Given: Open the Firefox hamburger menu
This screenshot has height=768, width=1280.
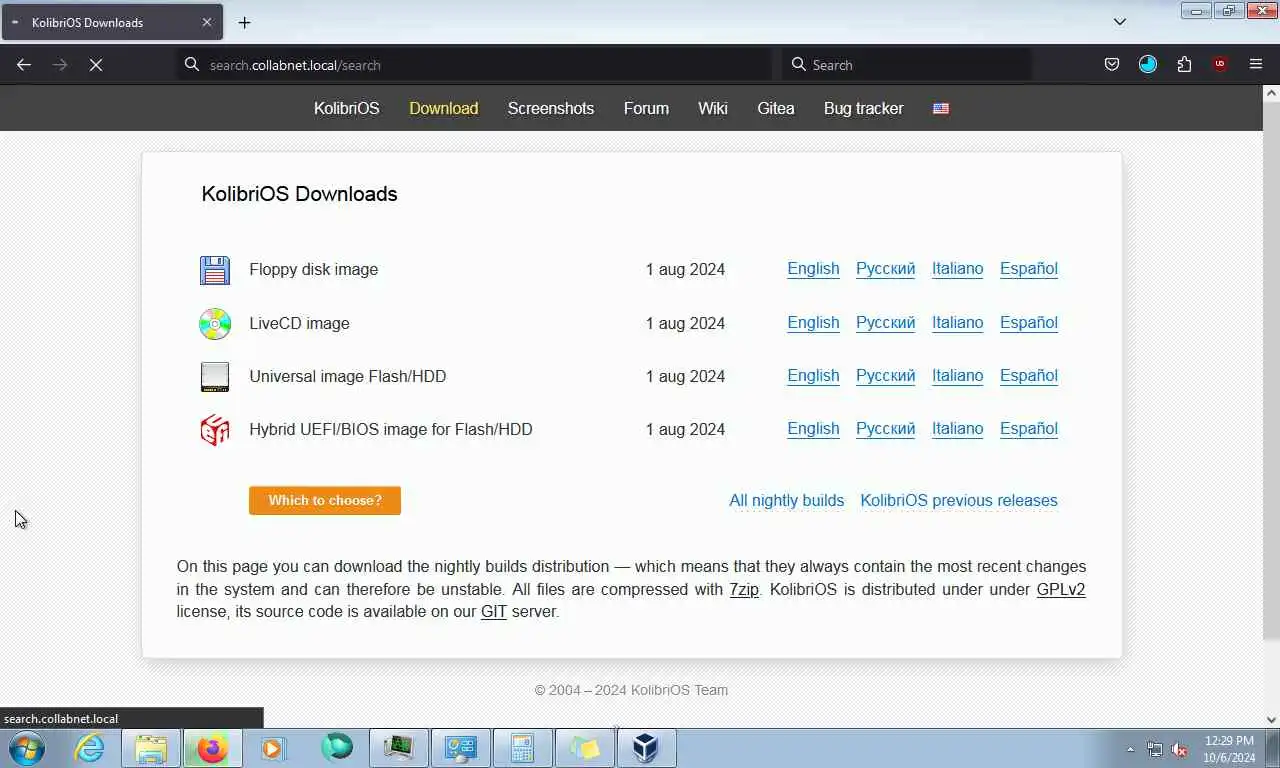Looking at the screenshot, I should point(1256,64).
